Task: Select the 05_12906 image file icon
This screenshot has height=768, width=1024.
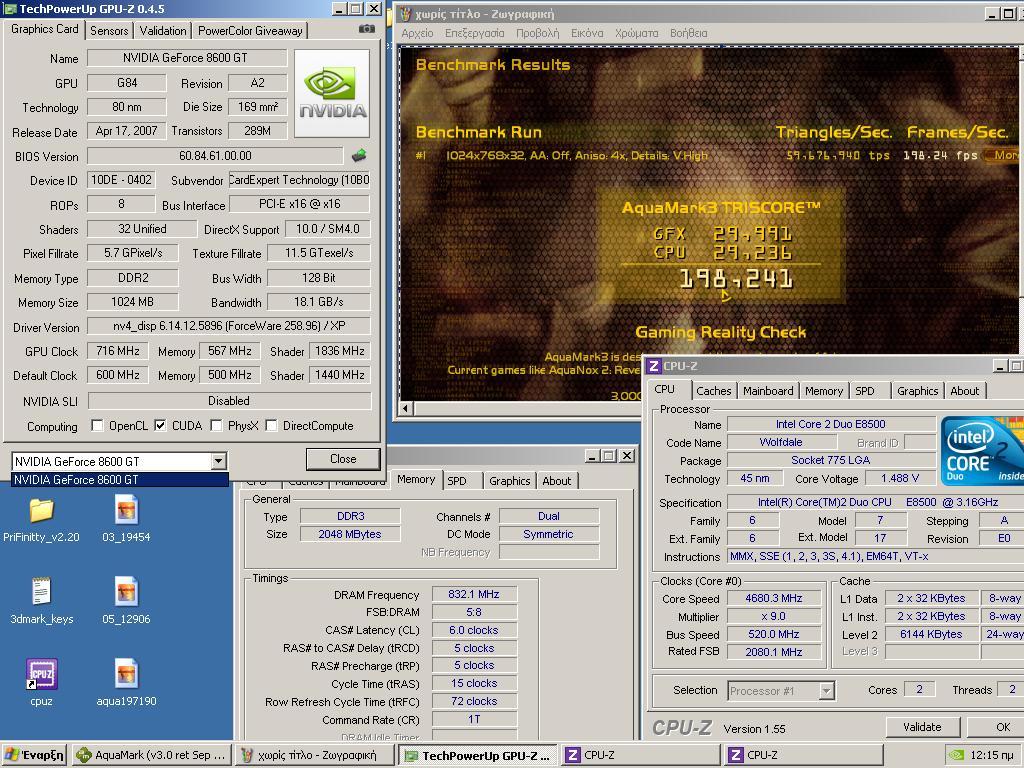Action: (126, 592)
